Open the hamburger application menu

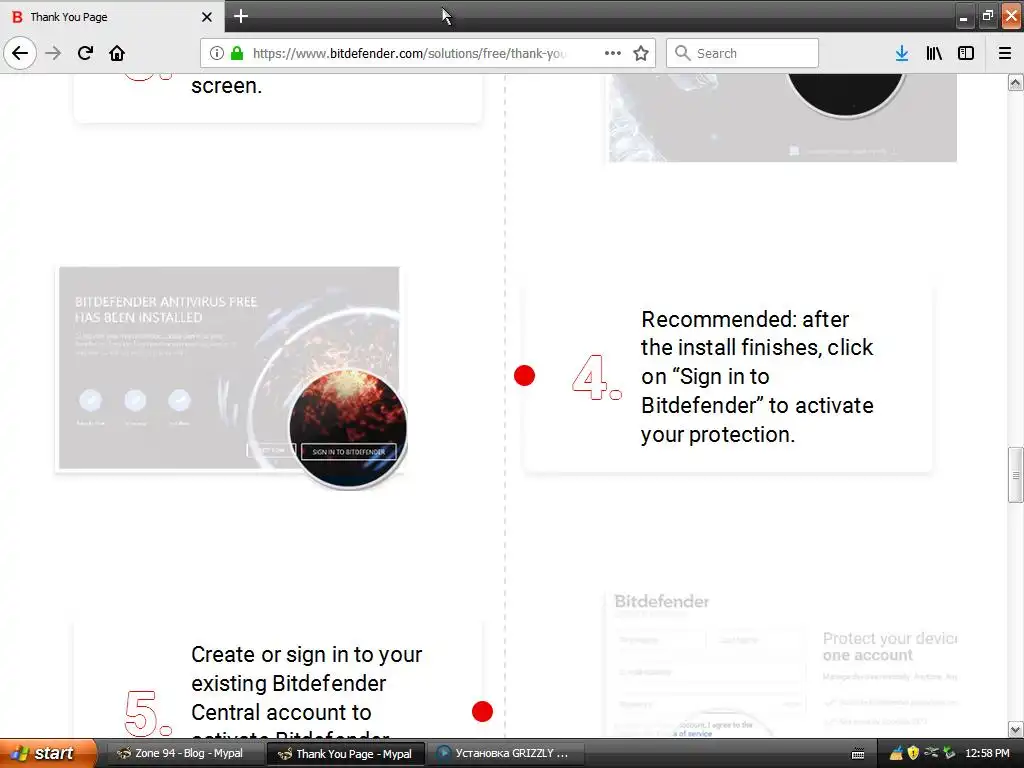click(1005, 53)
